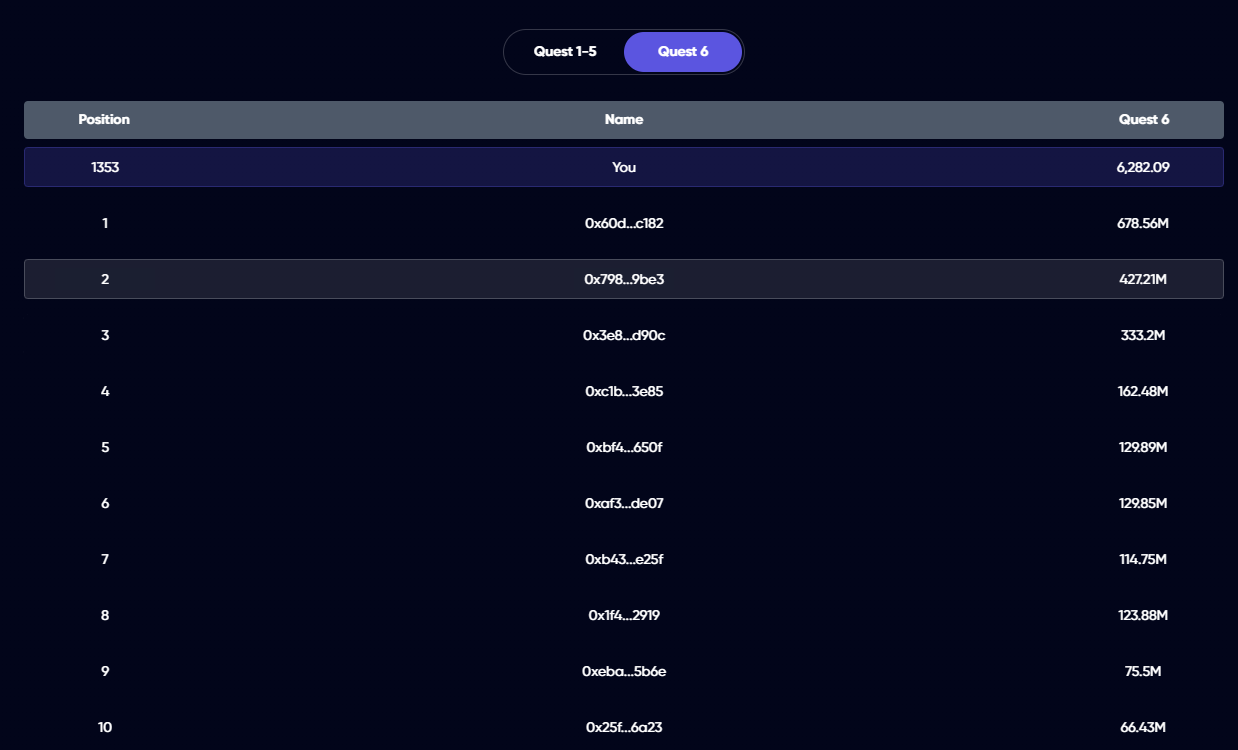Open wallet address 0xaf3...de07

point(624,504)
